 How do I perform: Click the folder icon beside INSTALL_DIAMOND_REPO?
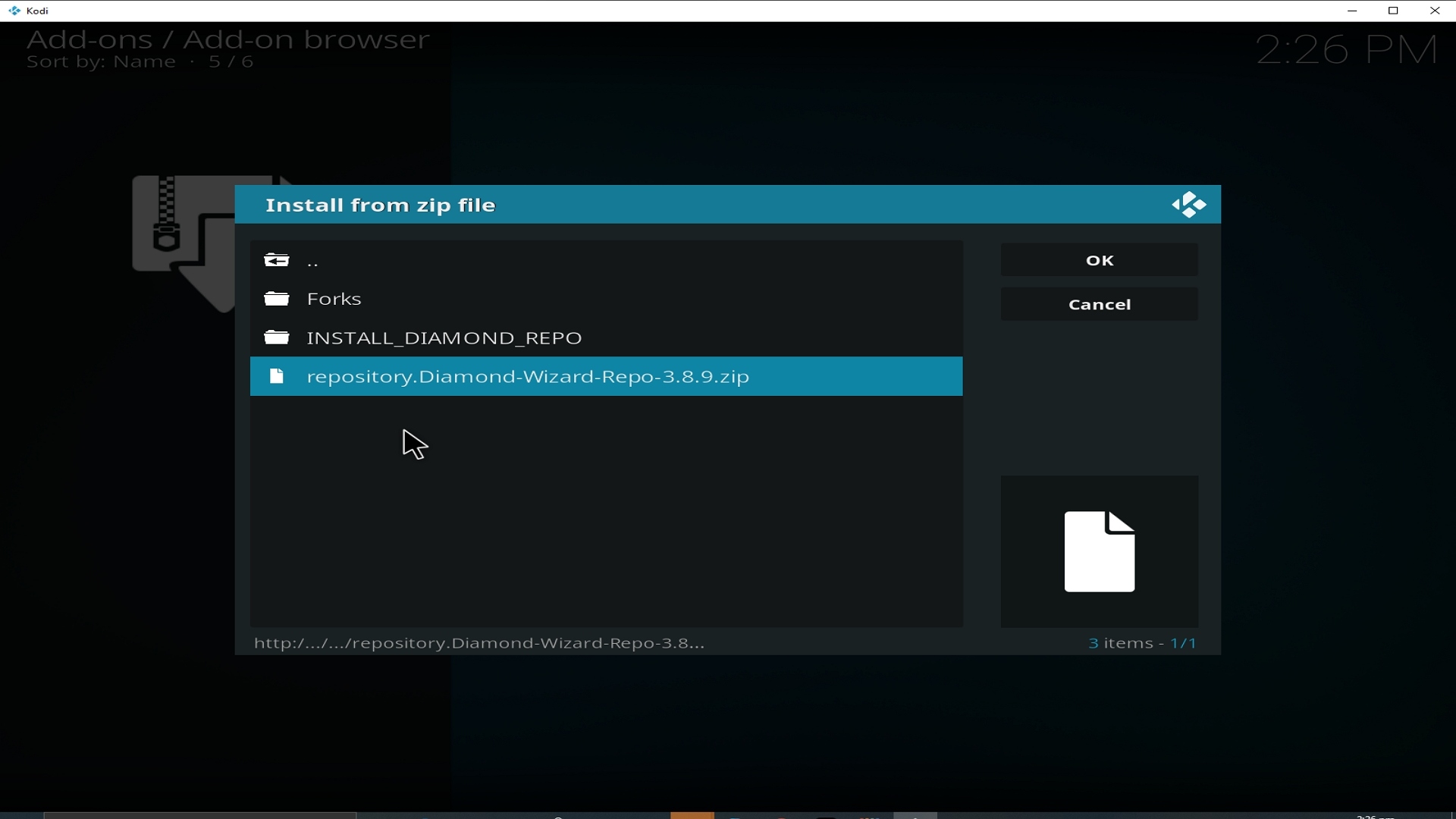[x=277, y=338]
